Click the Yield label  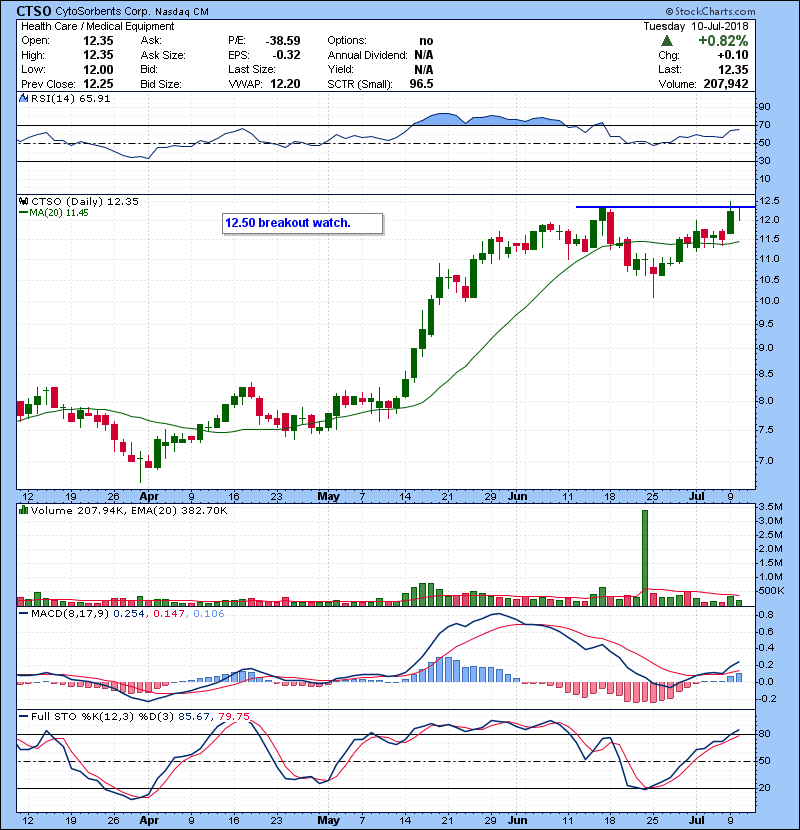(340, 69)
